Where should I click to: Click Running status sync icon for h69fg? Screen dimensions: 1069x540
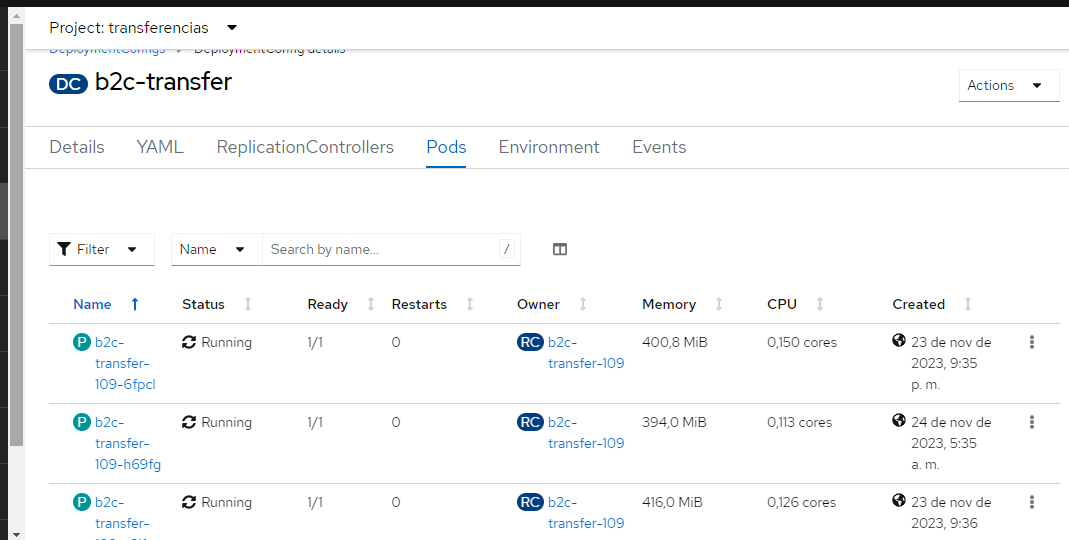[189, 422]
